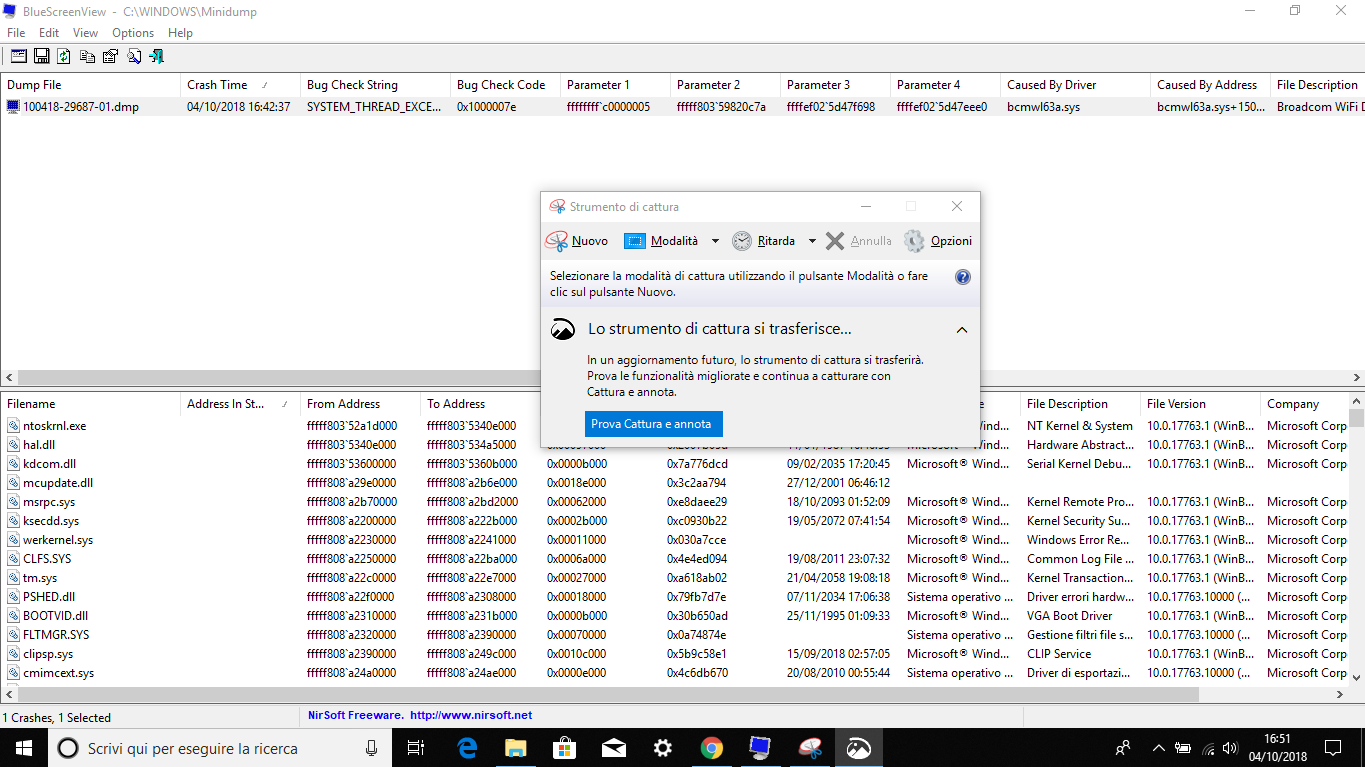Show hidden tray icons chevron
The image size is (1365, 767).
1159,748
